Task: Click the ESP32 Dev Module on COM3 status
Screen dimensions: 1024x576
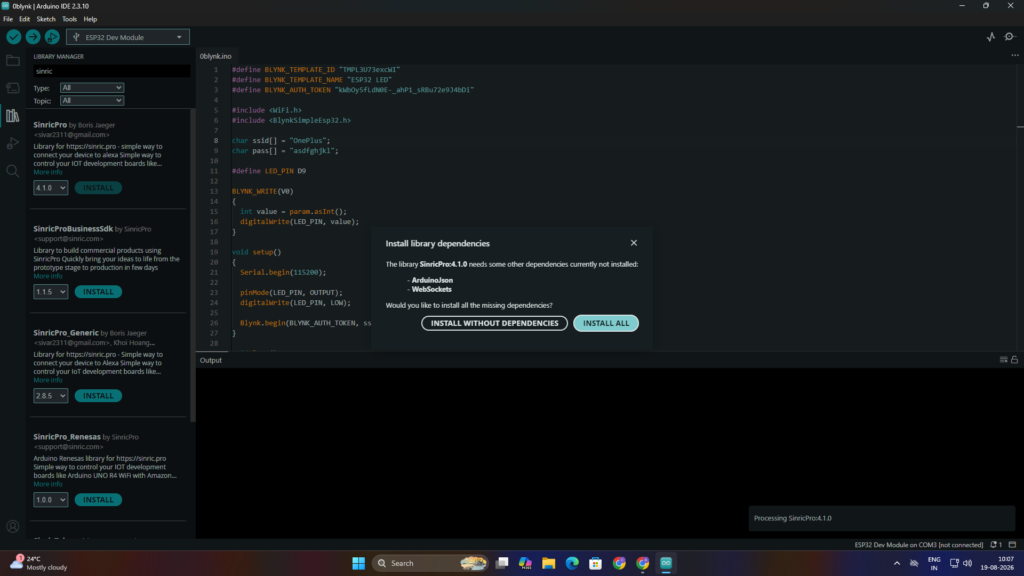Action: coord(918,545)
